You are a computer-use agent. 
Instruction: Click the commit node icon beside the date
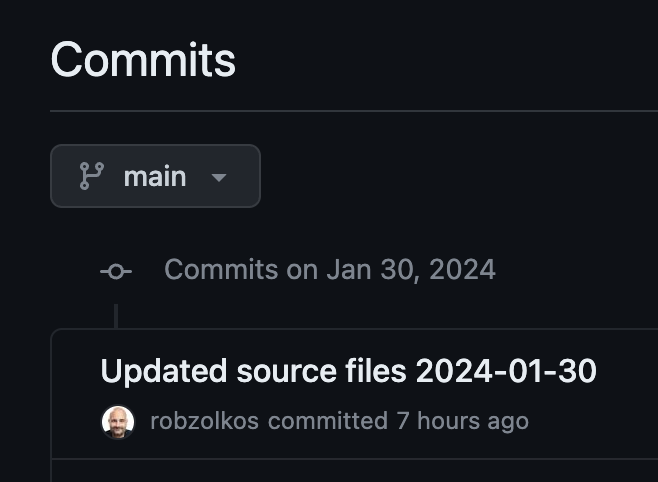116,270
